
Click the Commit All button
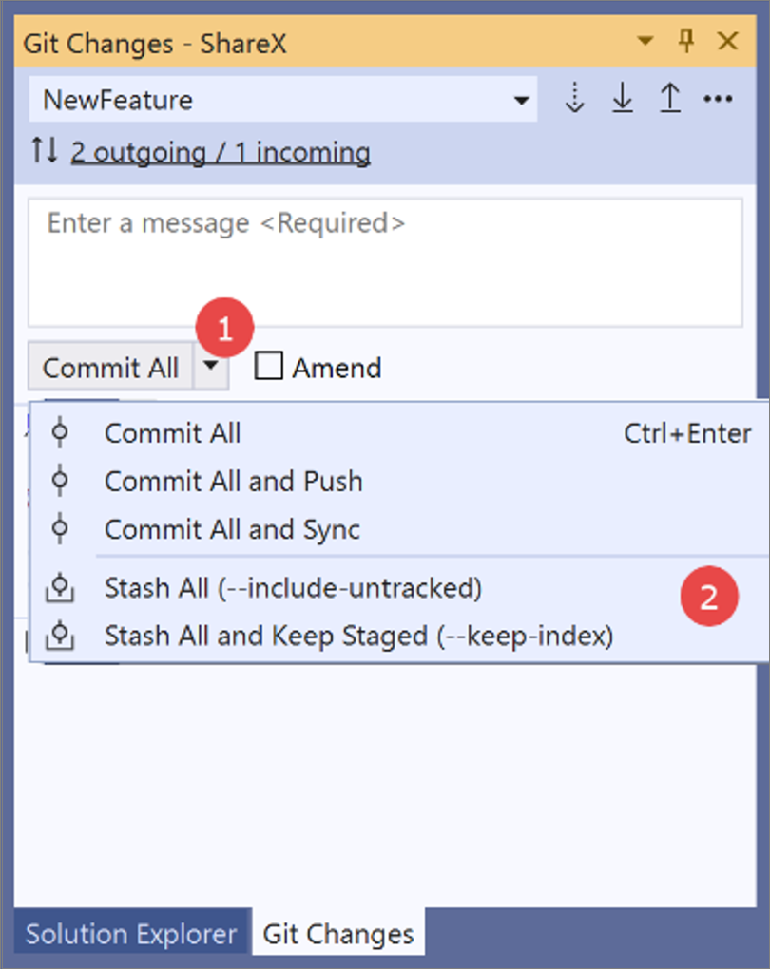(111, 366)
